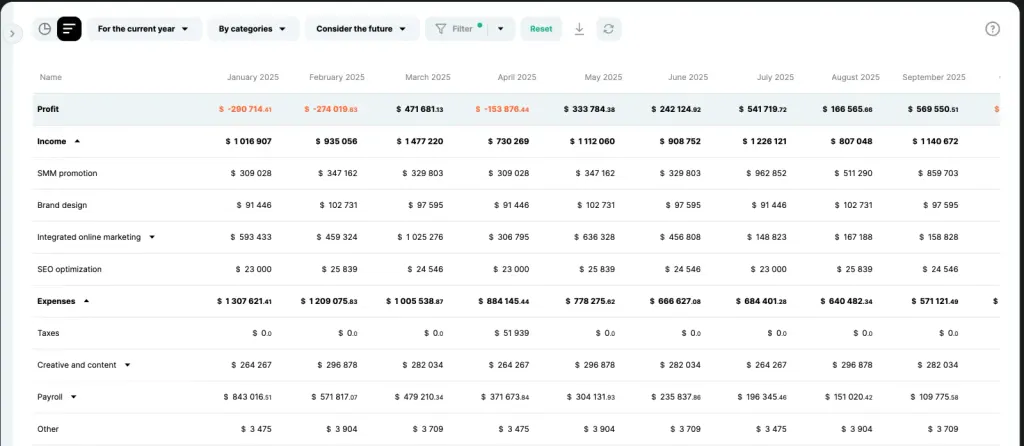
Task: Click January profit value -290 714.41
Action: point(245,109)
